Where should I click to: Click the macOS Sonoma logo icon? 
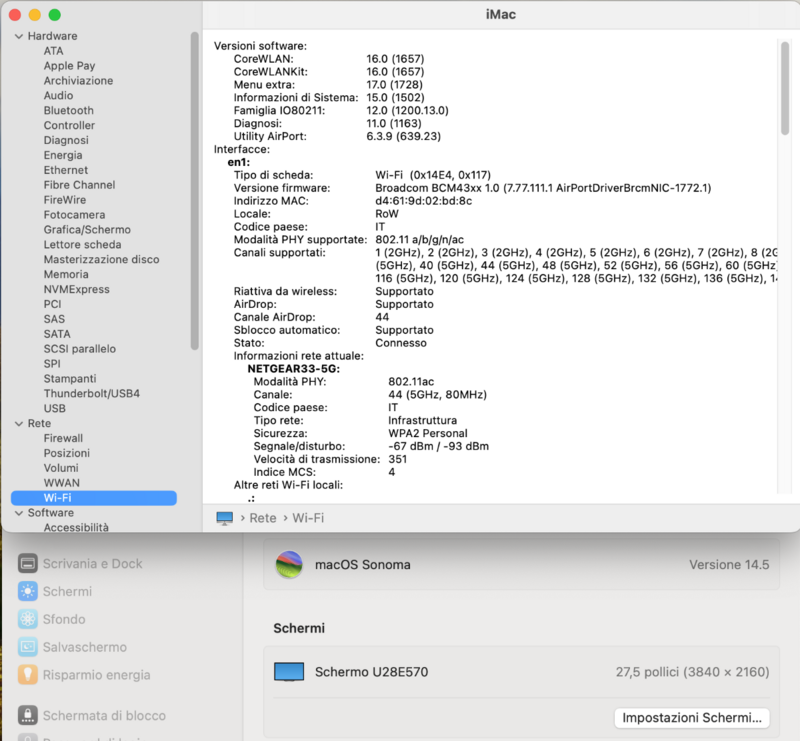(x=289, y=564)
